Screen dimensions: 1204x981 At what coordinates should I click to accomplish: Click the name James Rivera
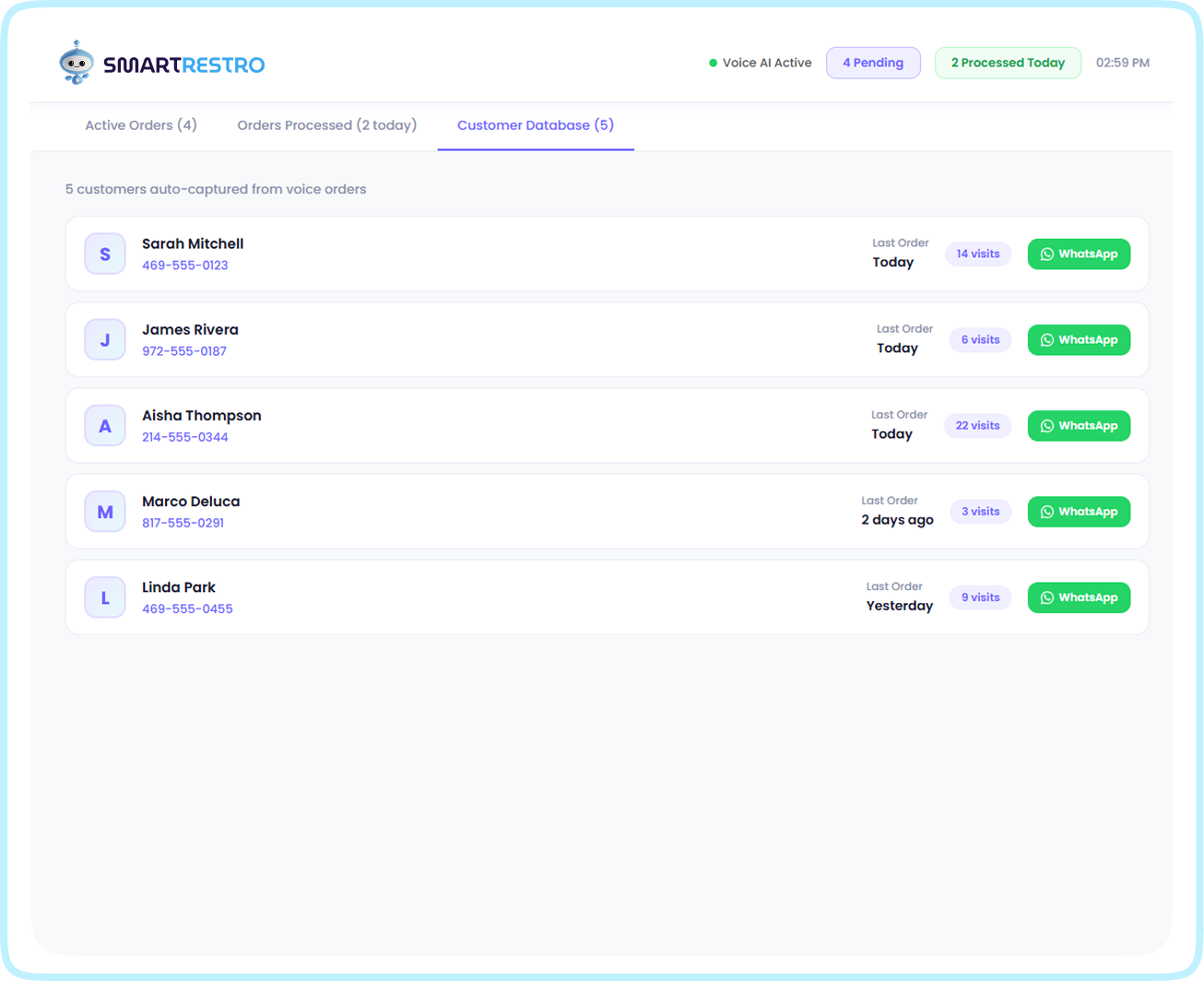click(x=190, y=329)
